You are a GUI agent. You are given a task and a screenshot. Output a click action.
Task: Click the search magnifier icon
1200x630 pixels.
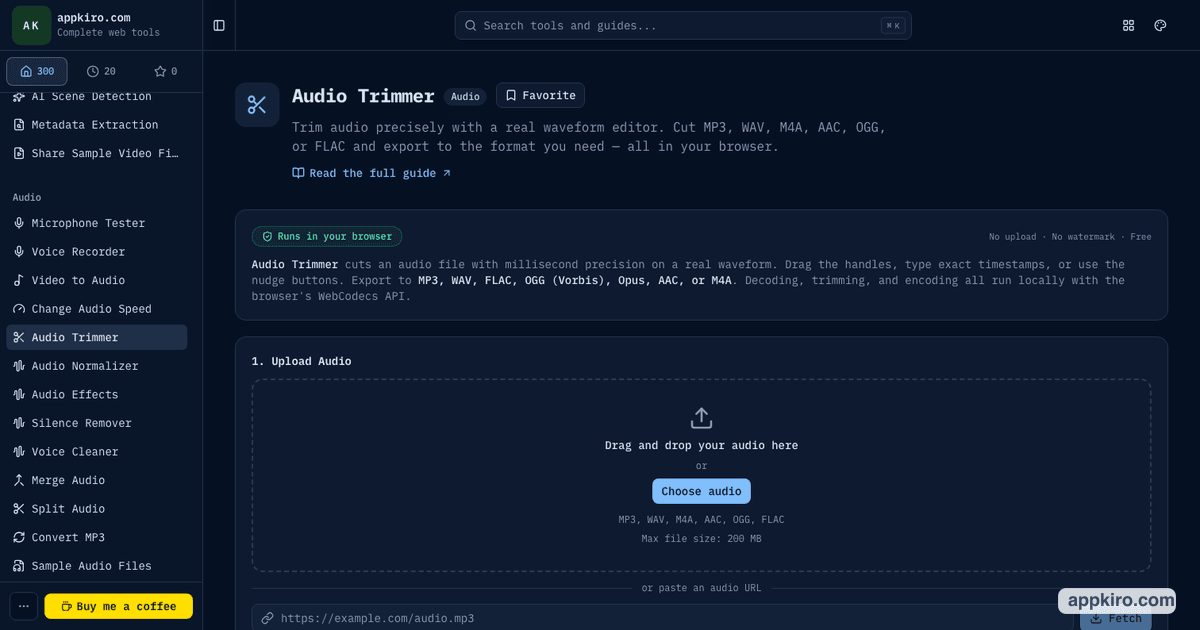[x=471, y=25]
